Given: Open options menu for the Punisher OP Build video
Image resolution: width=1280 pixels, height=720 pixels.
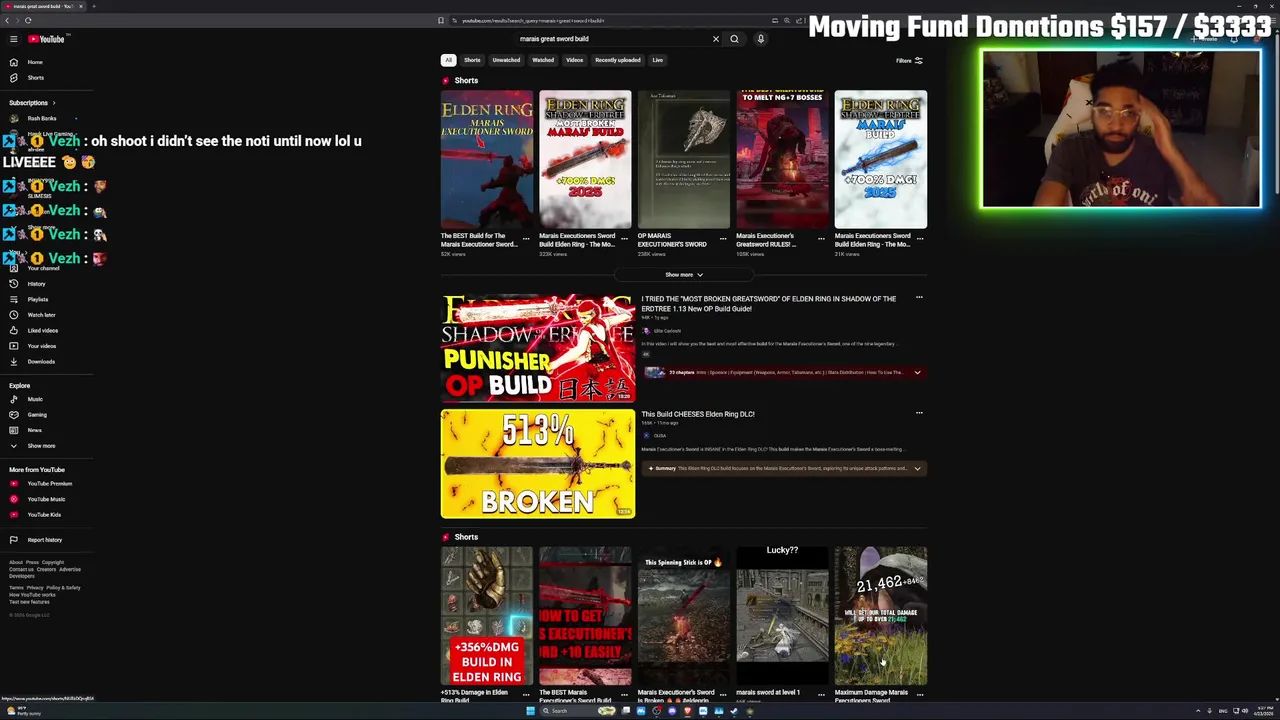Looking at the screenshot, I should point(919,297).
